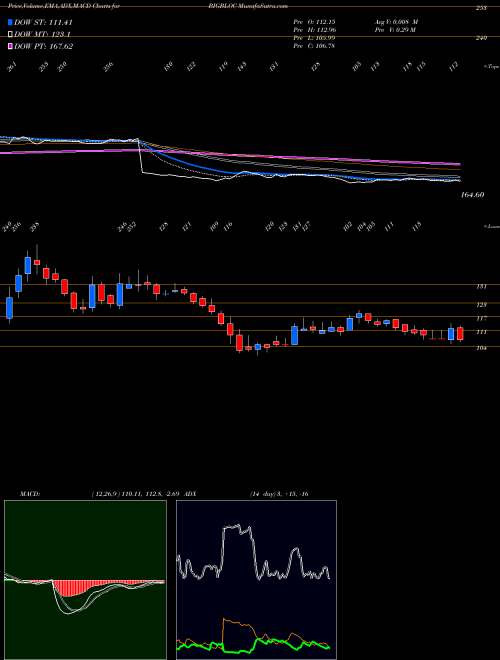Click the tallest blue candle near the chart's left peak

tap(28, 265)
